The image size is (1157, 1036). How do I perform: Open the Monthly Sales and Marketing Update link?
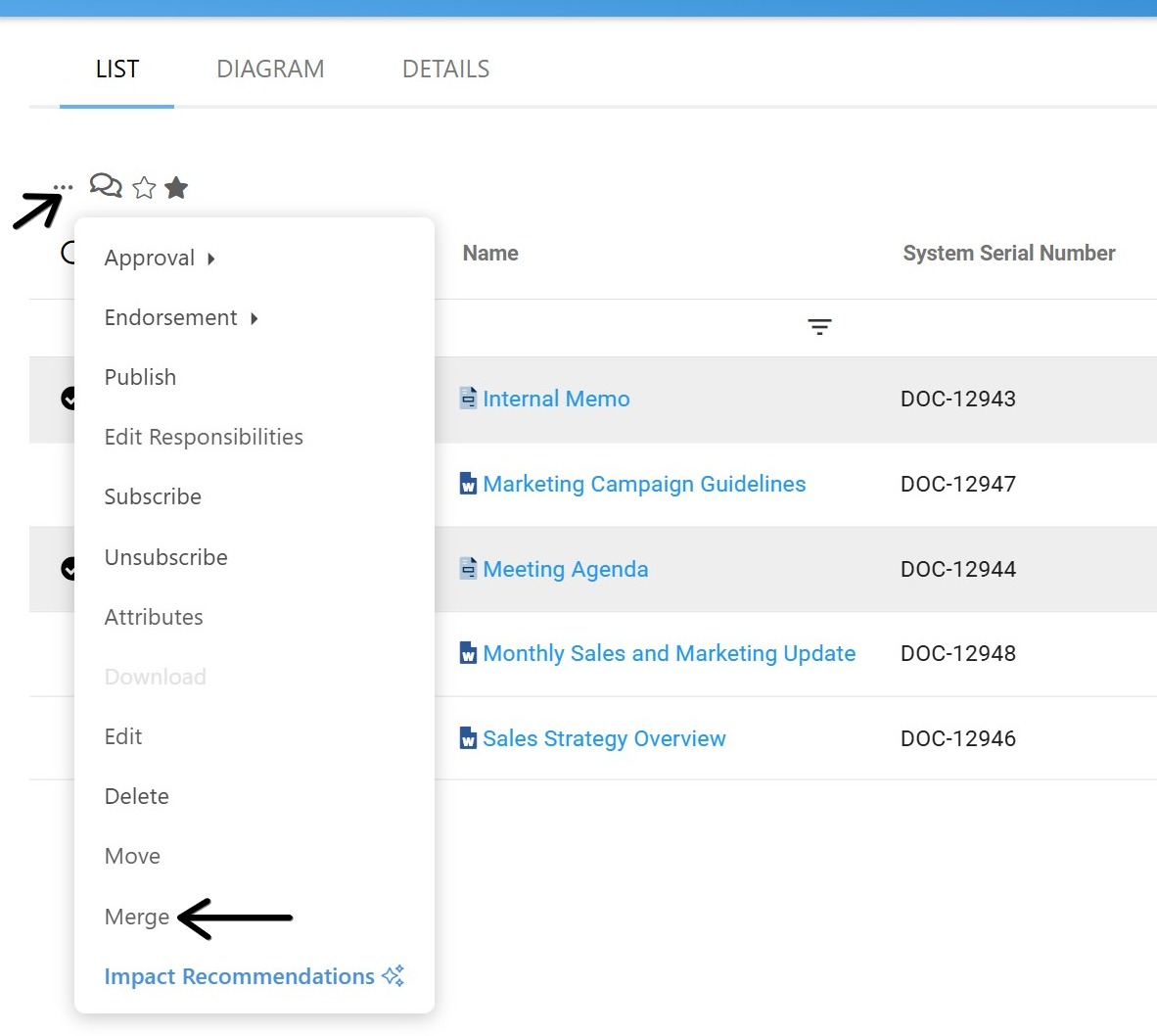(669, 653)
